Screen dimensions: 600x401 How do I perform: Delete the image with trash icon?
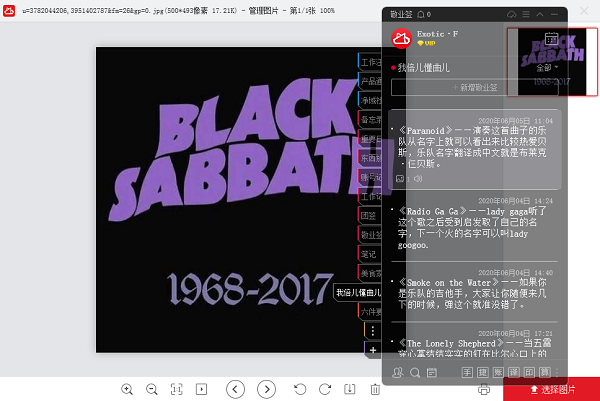[x=375, y=390]
